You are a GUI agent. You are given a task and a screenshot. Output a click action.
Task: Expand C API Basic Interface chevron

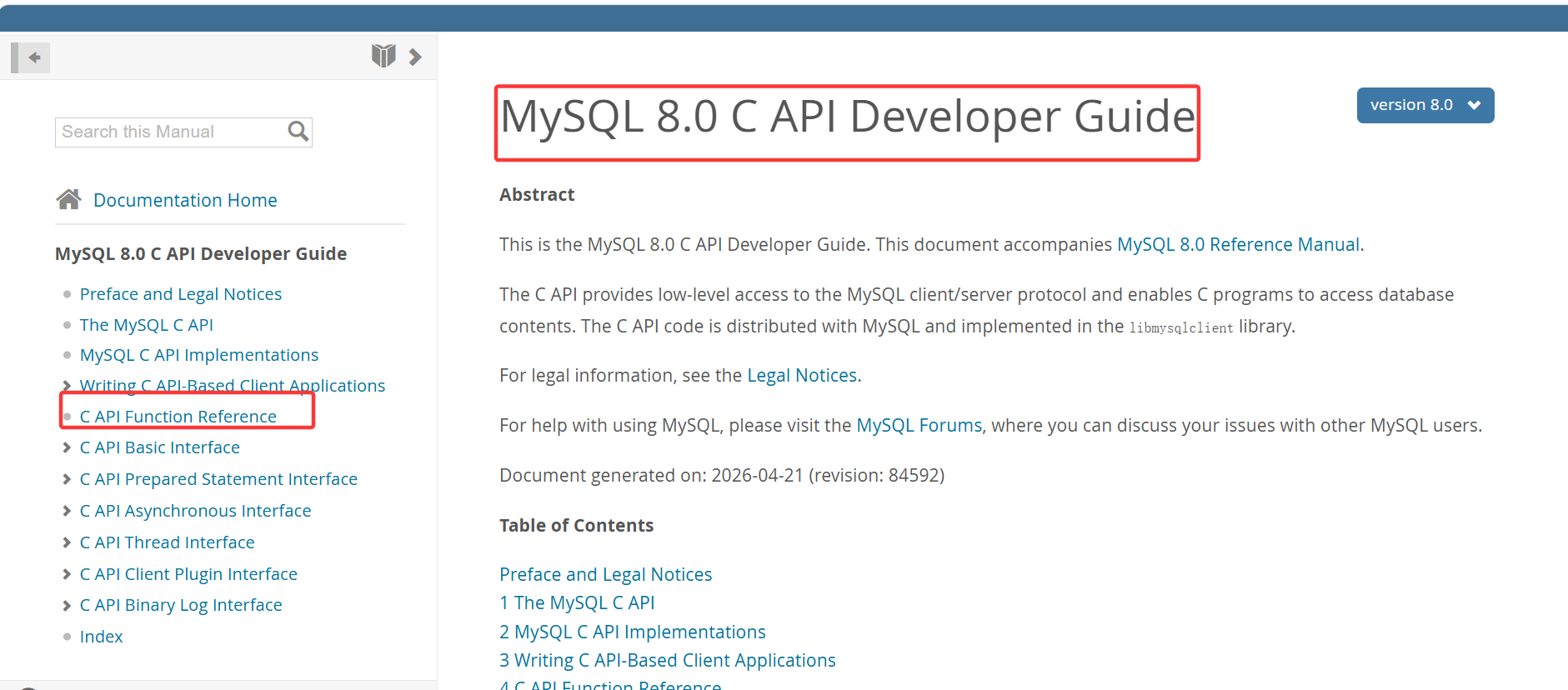point(67,447)
